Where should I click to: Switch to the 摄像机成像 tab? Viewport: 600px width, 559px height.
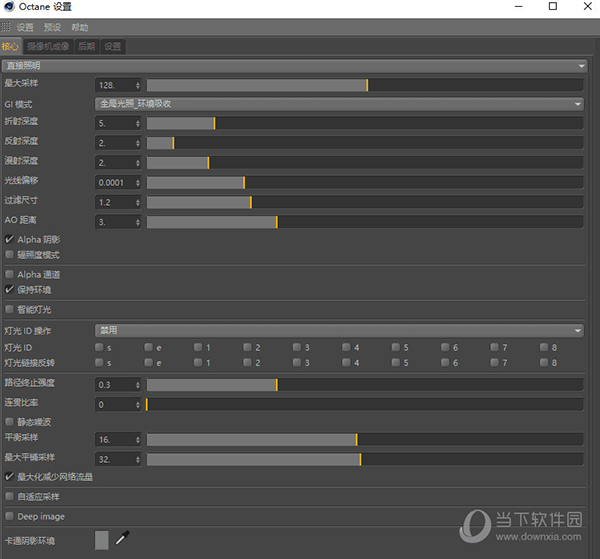click(48, 46)
